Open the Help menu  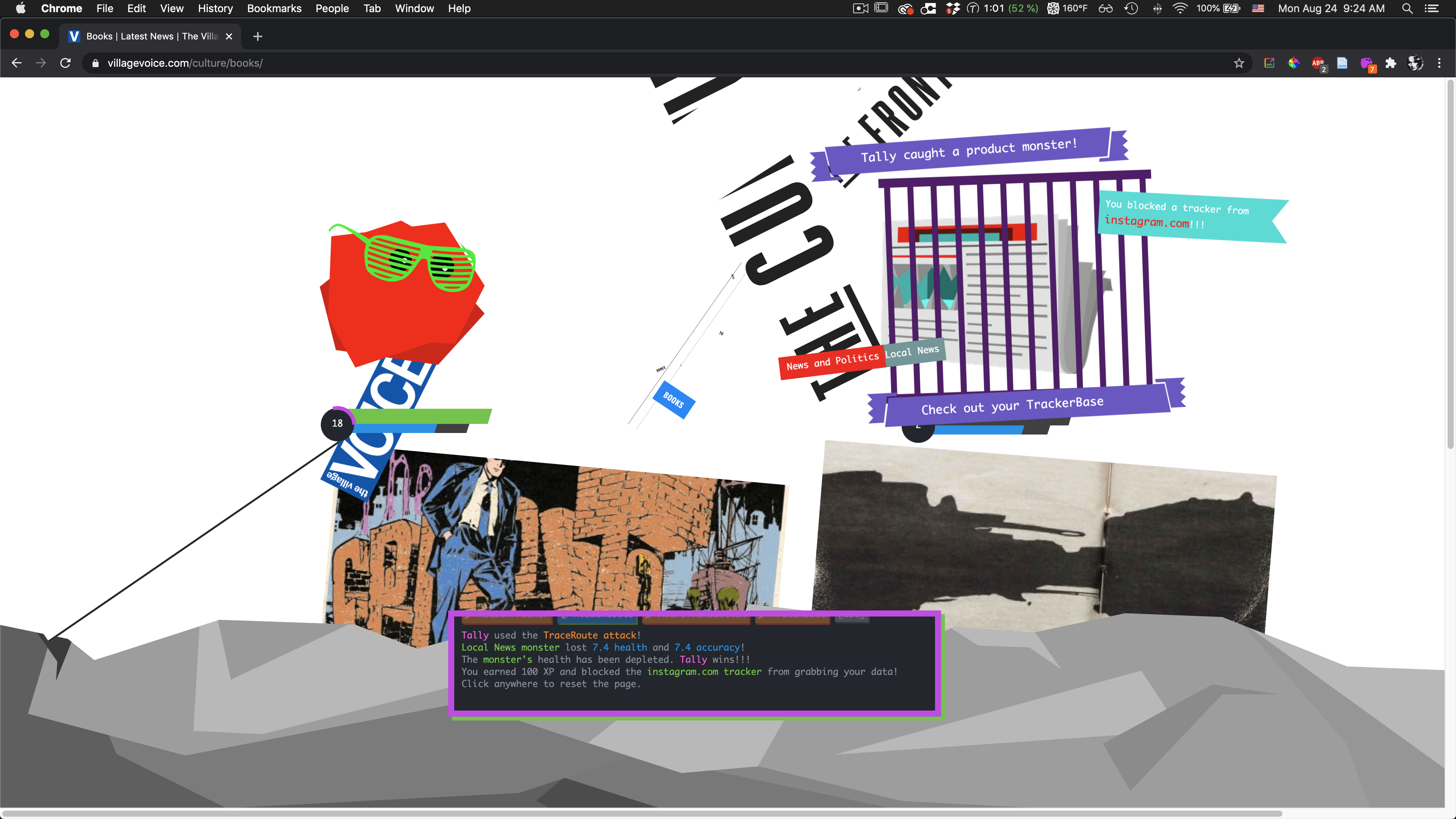coord(459,8)
